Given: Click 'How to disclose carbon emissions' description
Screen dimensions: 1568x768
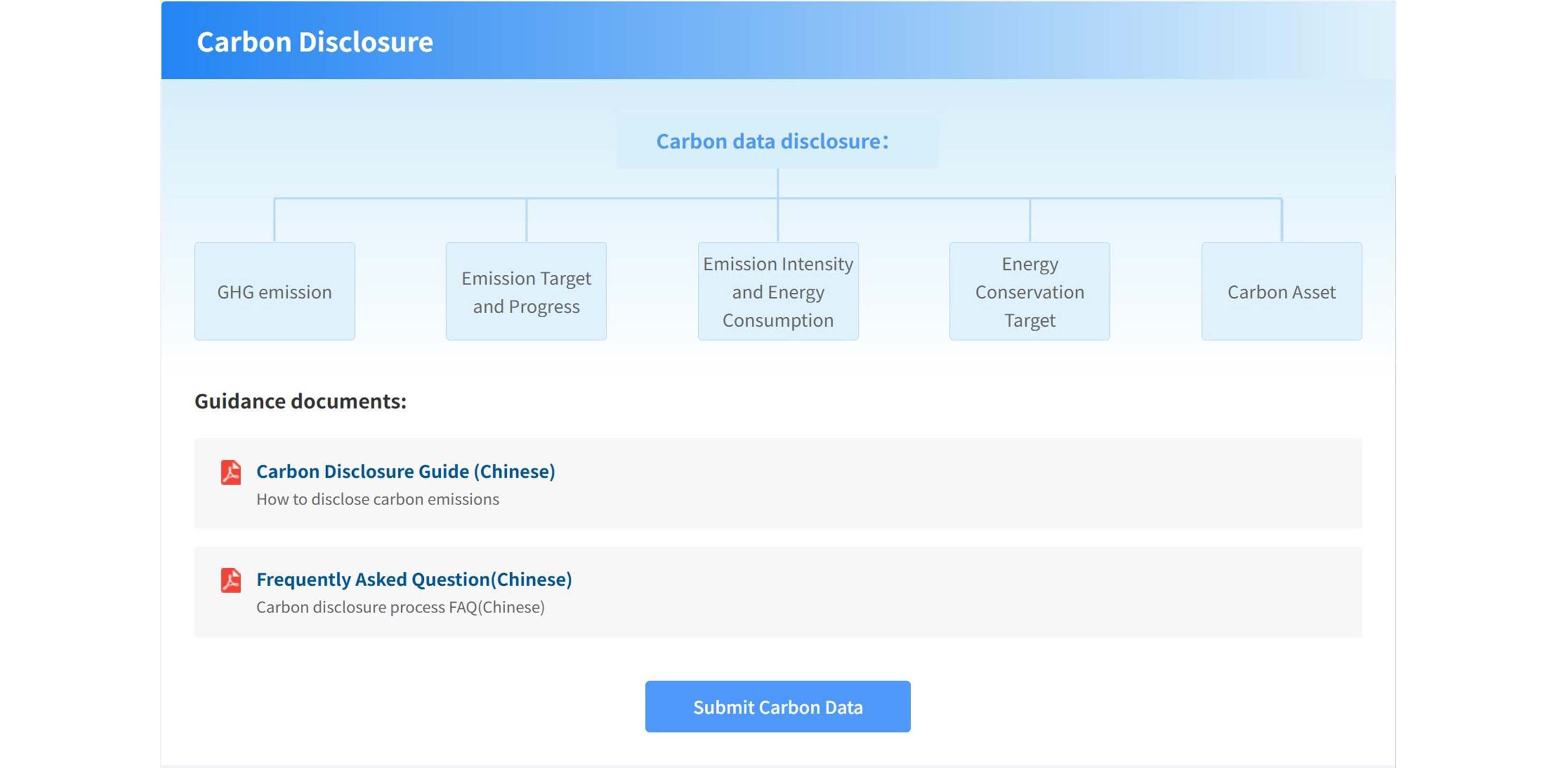Looking at the screenshot, I should pos(377,499).
